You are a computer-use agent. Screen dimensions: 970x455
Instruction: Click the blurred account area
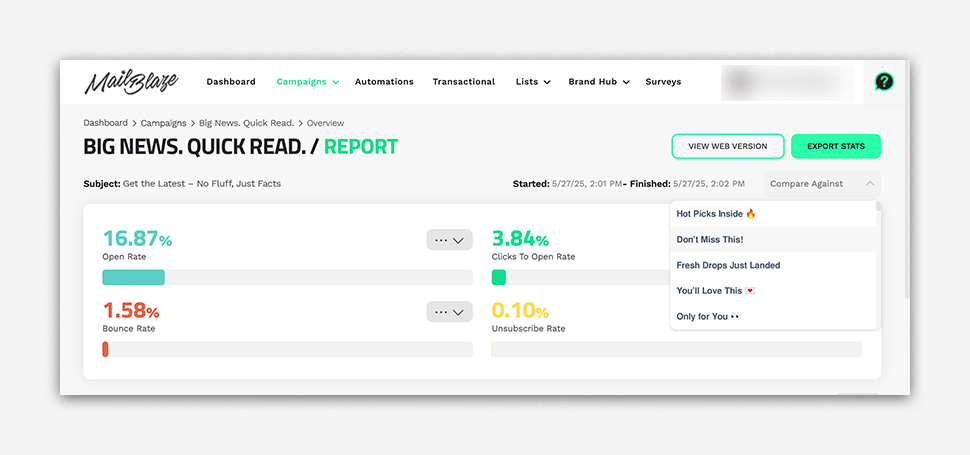pos(788,83)
